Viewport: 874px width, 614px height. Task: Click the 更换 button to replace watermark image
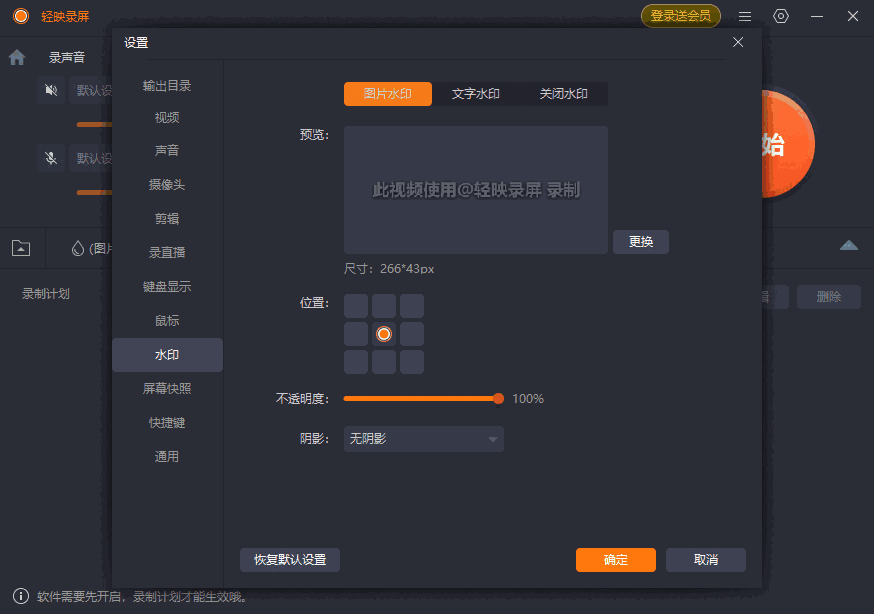coord(640,241)
